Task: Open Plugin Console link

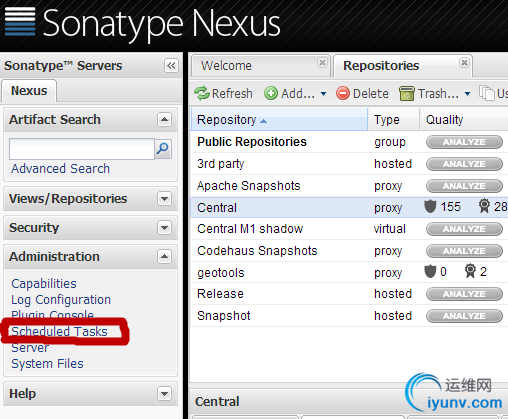Action: click(x=52, y=315)
